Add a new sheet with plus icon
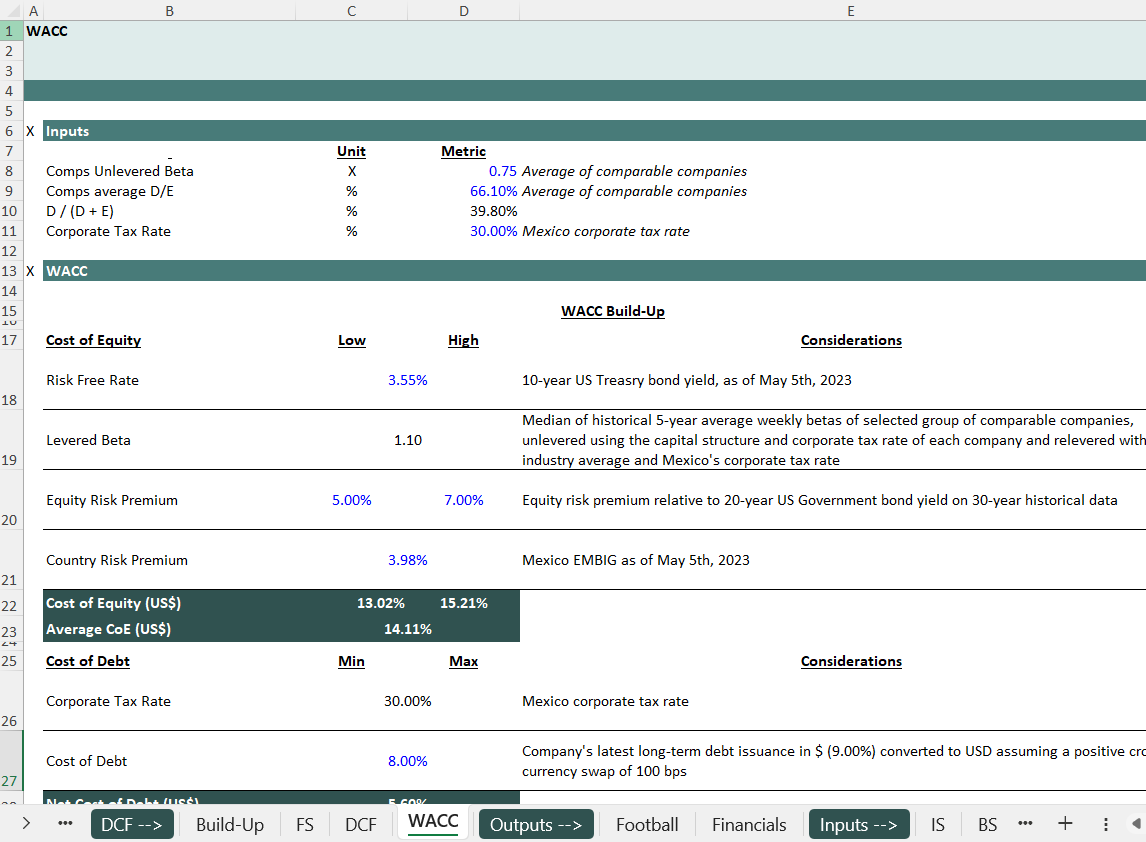1146x842 pixels. coord(1065,824)
